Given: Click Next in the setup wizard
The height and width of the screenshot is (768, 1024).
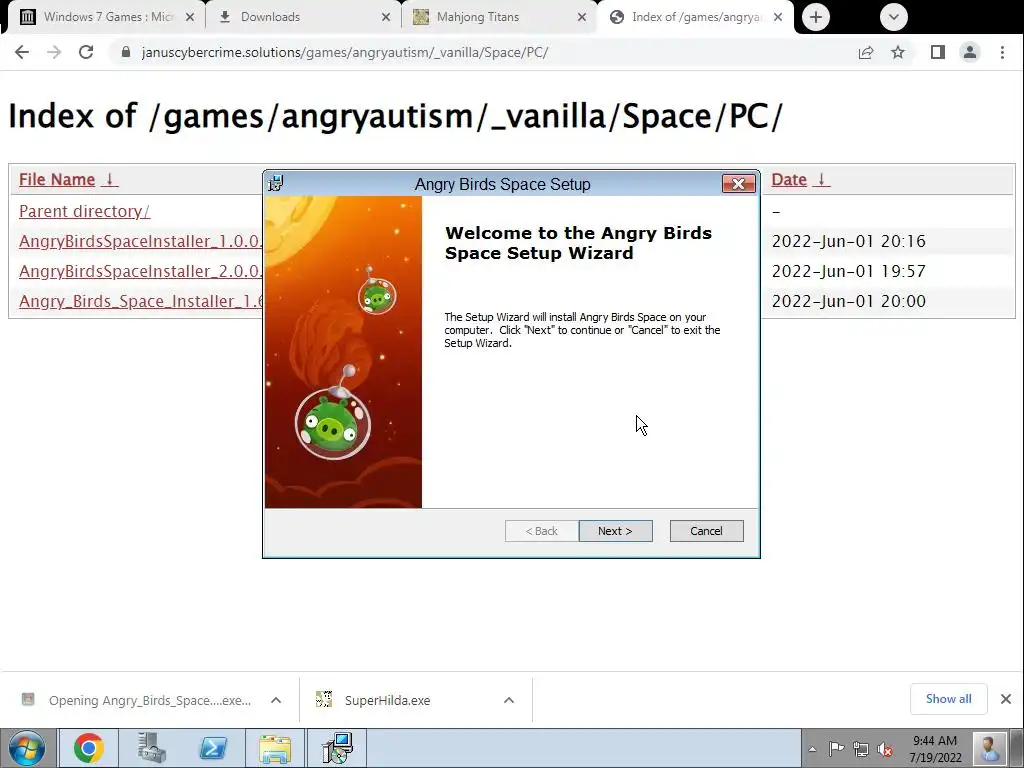Looking at the screenshot, I should [615, 531].
